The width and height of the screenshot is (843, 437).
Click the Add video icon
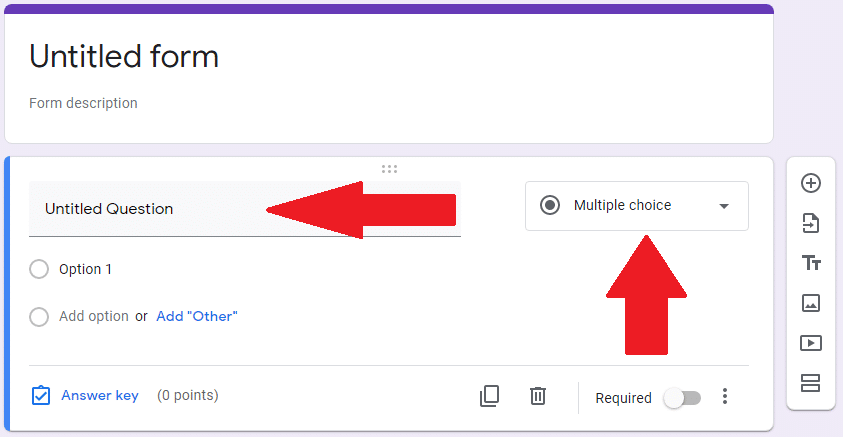point(811,343)
